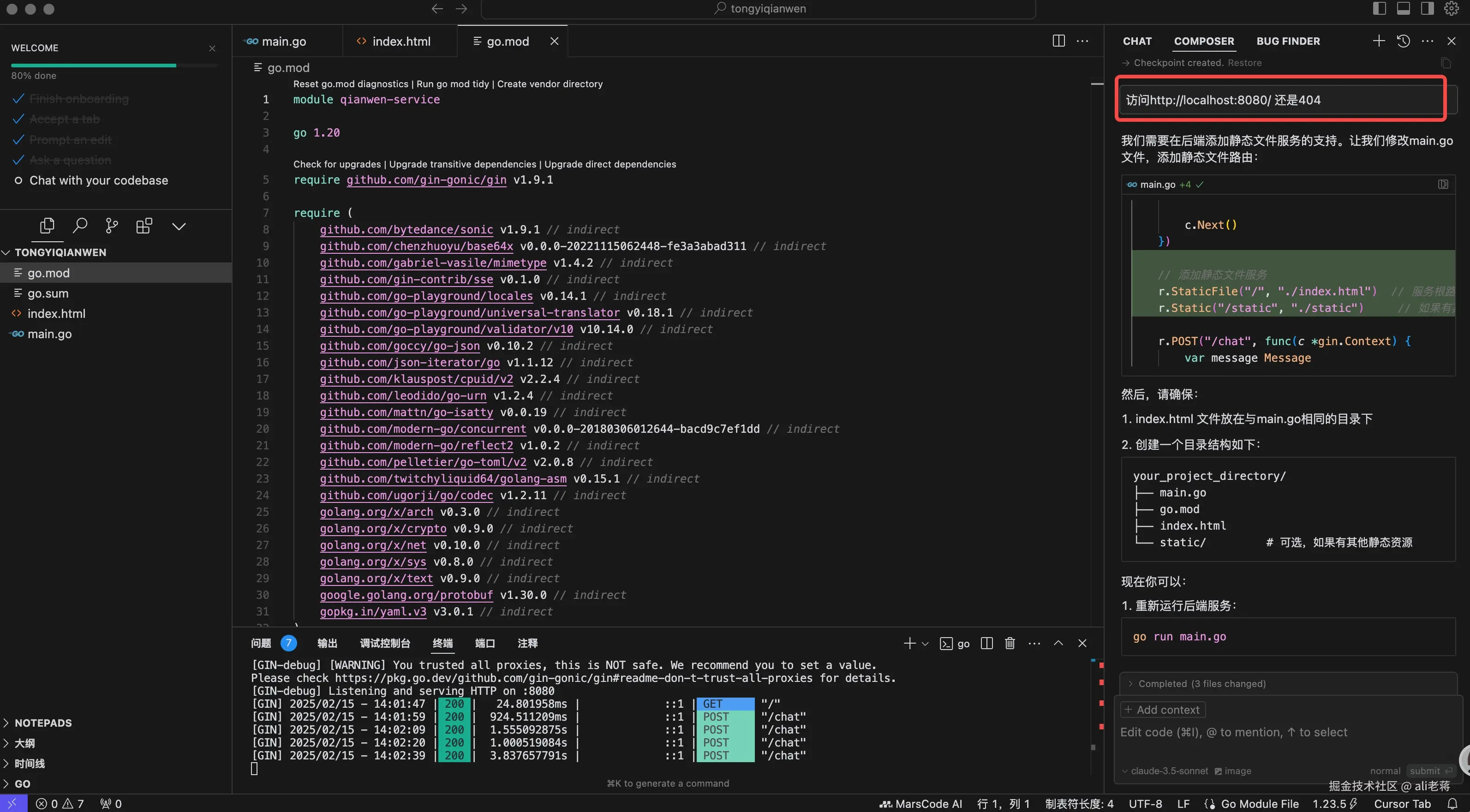1470x812 pixels.
Task: Open composer history clock icon
Action: point(1403,41)
